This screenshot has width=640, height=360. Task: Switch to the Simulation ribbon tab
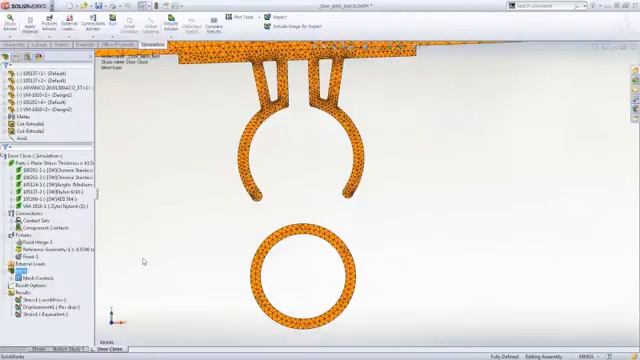click(x=153, y=44)
